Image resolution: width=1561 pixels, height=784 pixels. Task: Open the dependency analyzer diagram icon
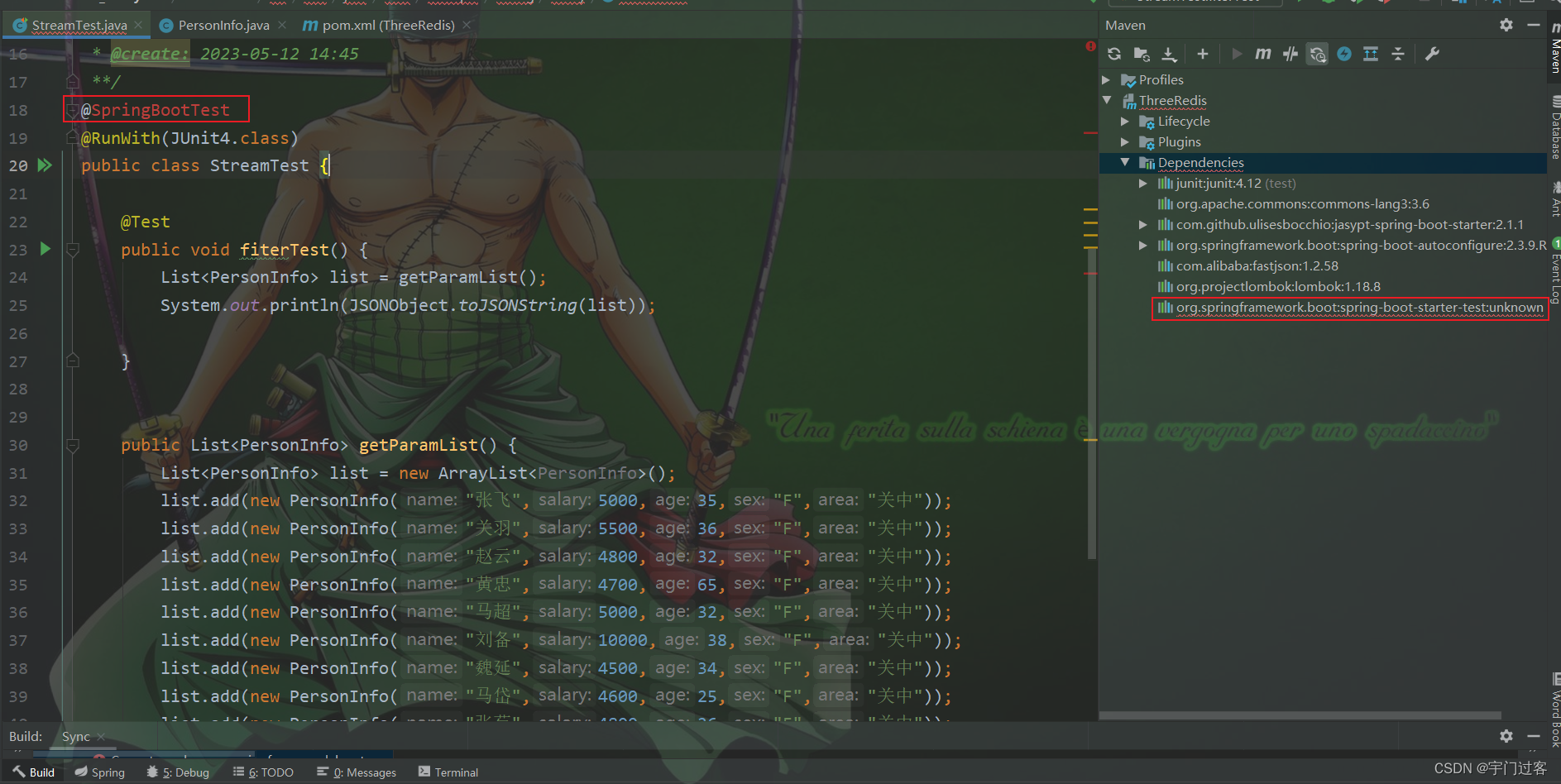pos(1370,54)
